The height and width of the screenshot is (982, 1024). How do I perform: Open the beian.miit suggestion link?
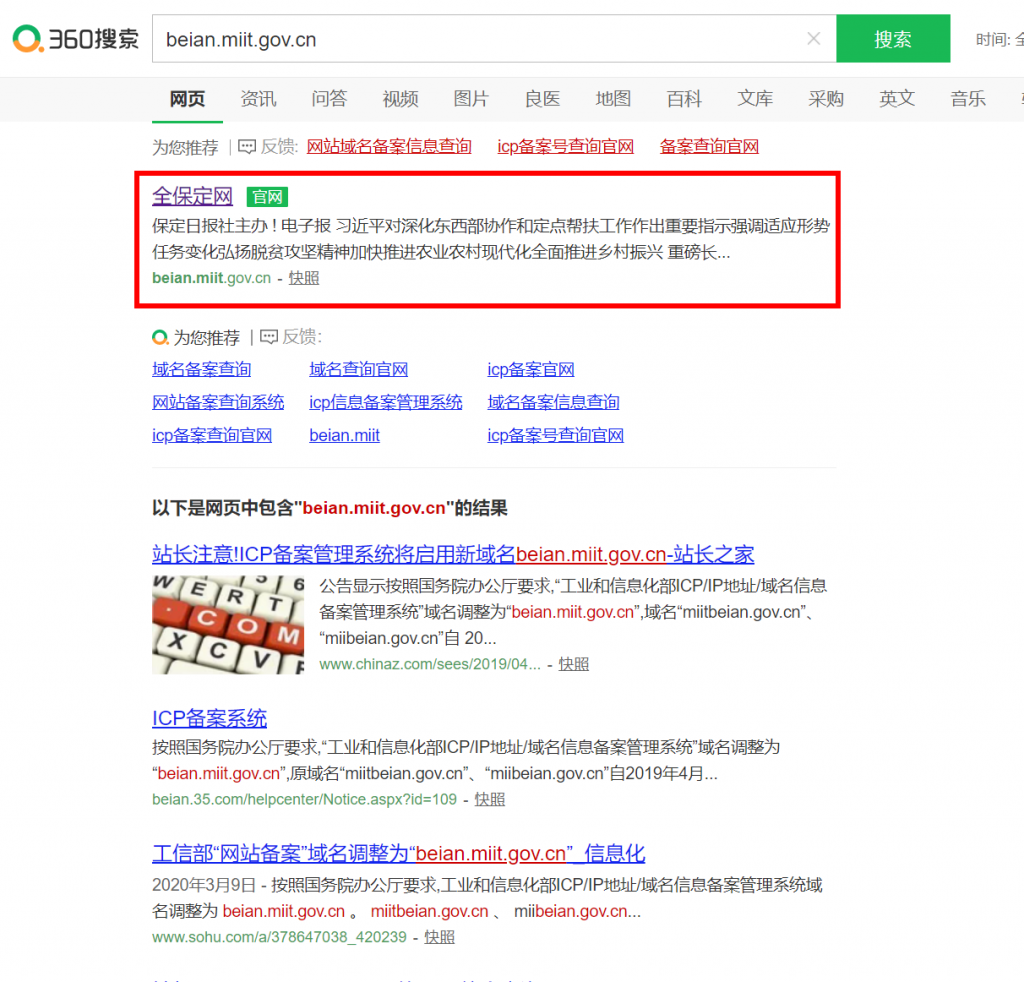click(344, 436)
